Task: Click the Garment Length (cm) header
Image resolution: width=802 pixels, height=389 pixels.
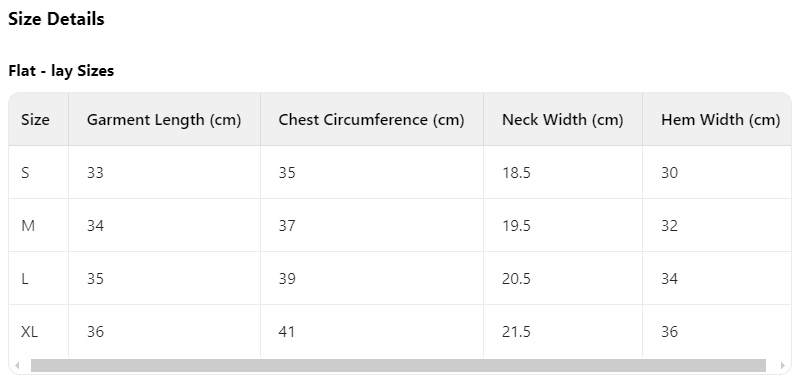Action: [x=164, y=120]
